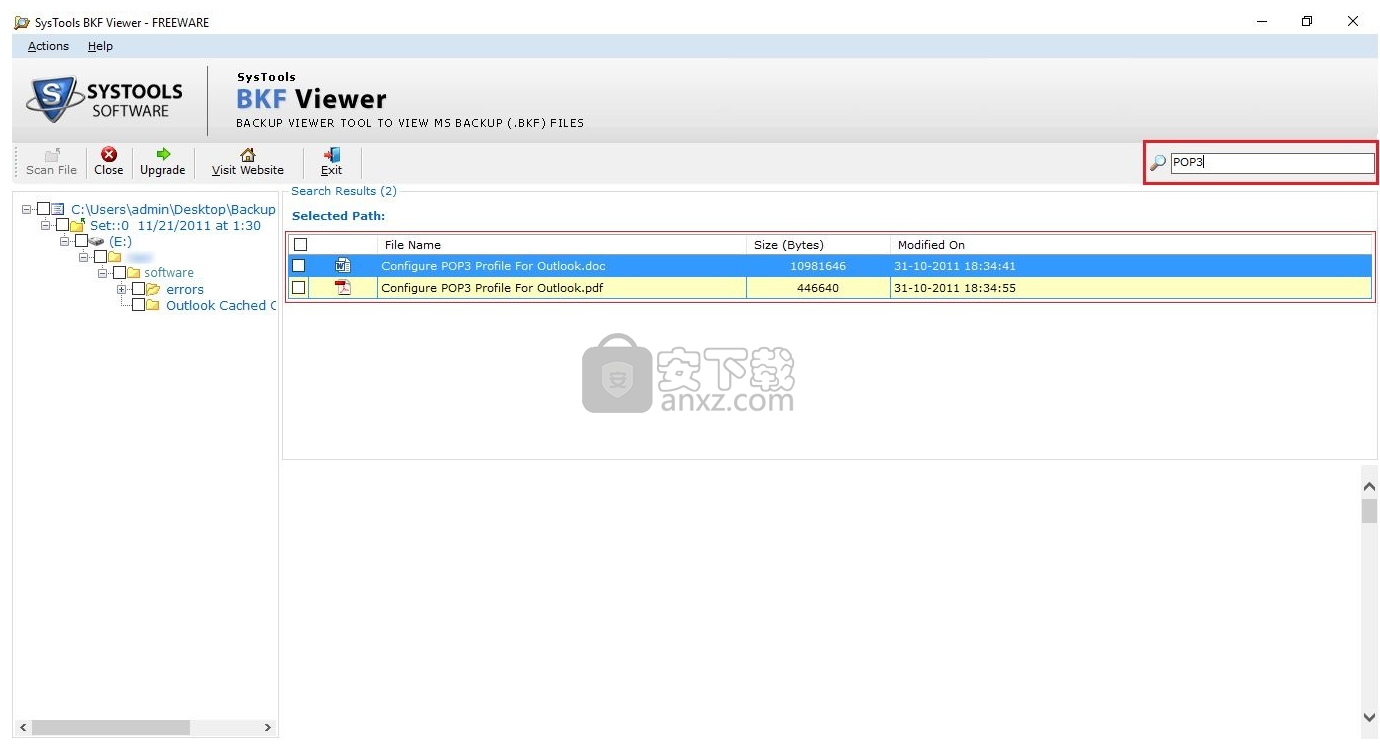Click tree panel scroll-right arrow

point(268,728)
